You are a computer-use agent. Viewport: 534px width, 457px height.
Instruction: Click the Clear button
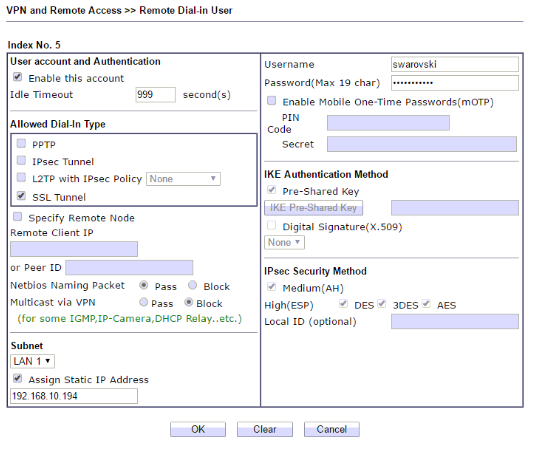click(x=265, y=429)
